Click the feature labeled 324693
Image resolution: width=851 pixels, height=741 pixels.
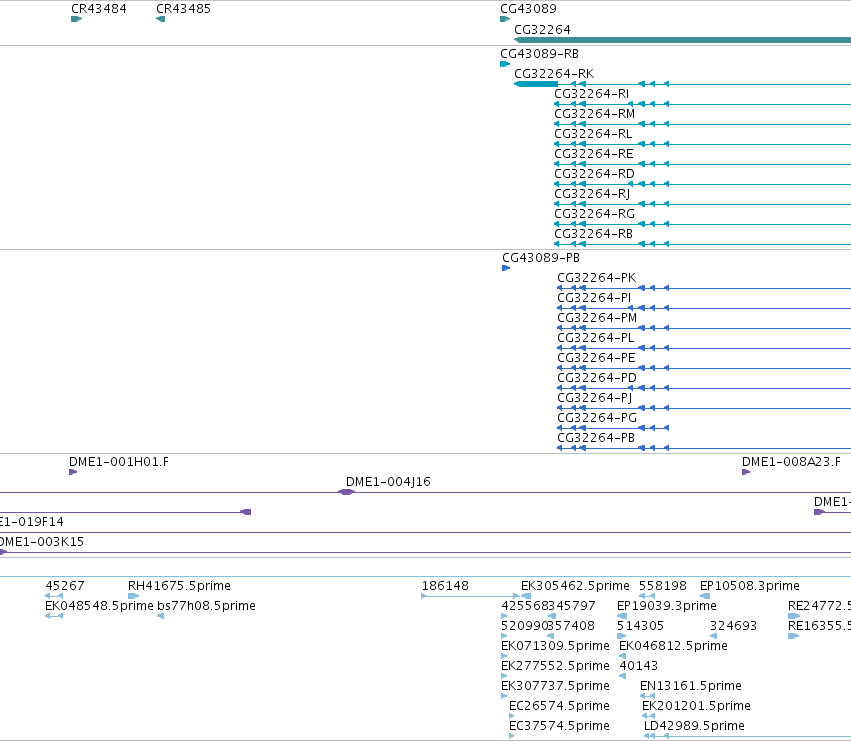pyautogui.click(x=713, y=636)
